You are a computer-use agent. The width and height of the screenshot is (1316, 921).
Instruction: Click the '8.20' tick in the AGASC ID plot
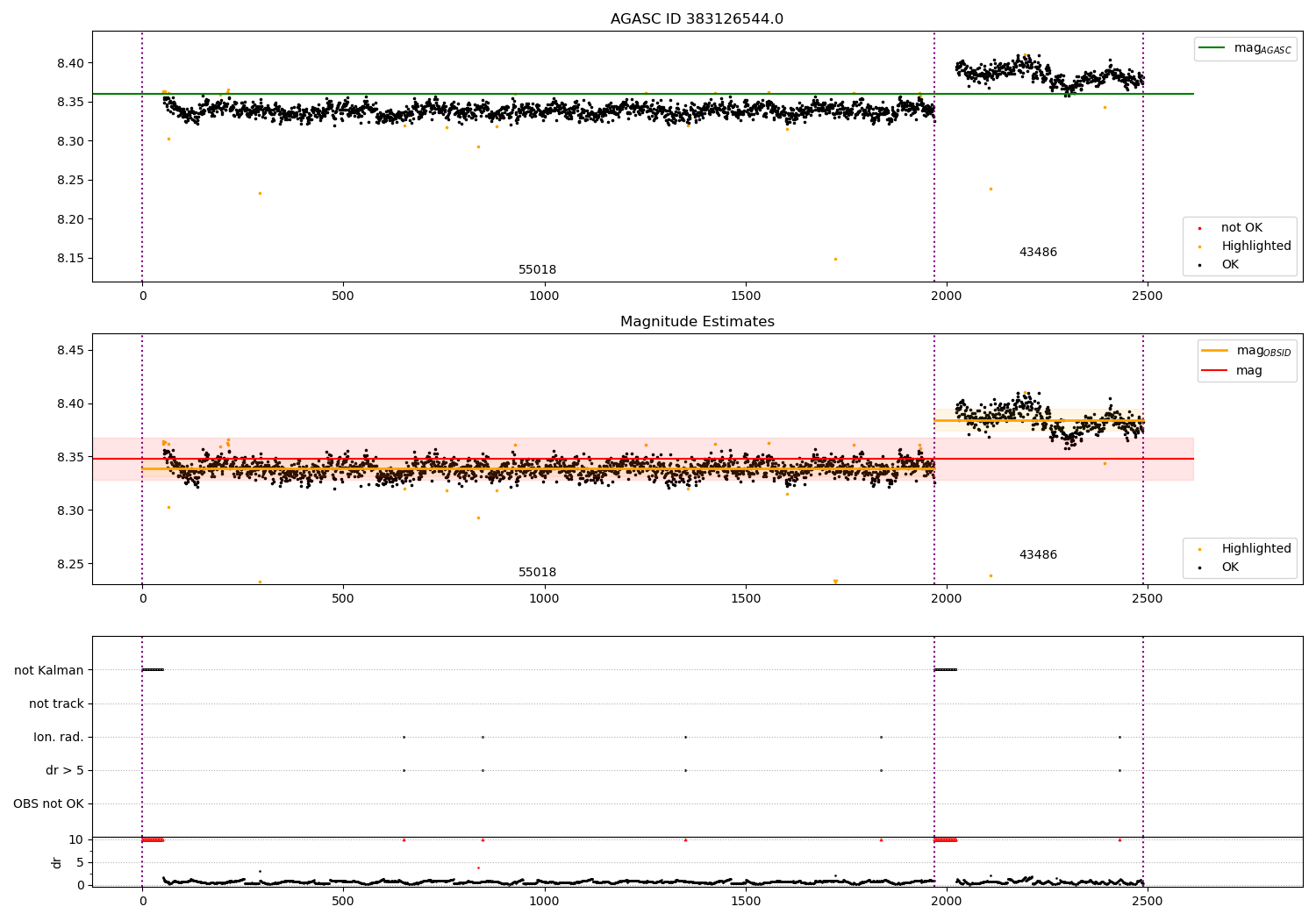click(70, 219)
